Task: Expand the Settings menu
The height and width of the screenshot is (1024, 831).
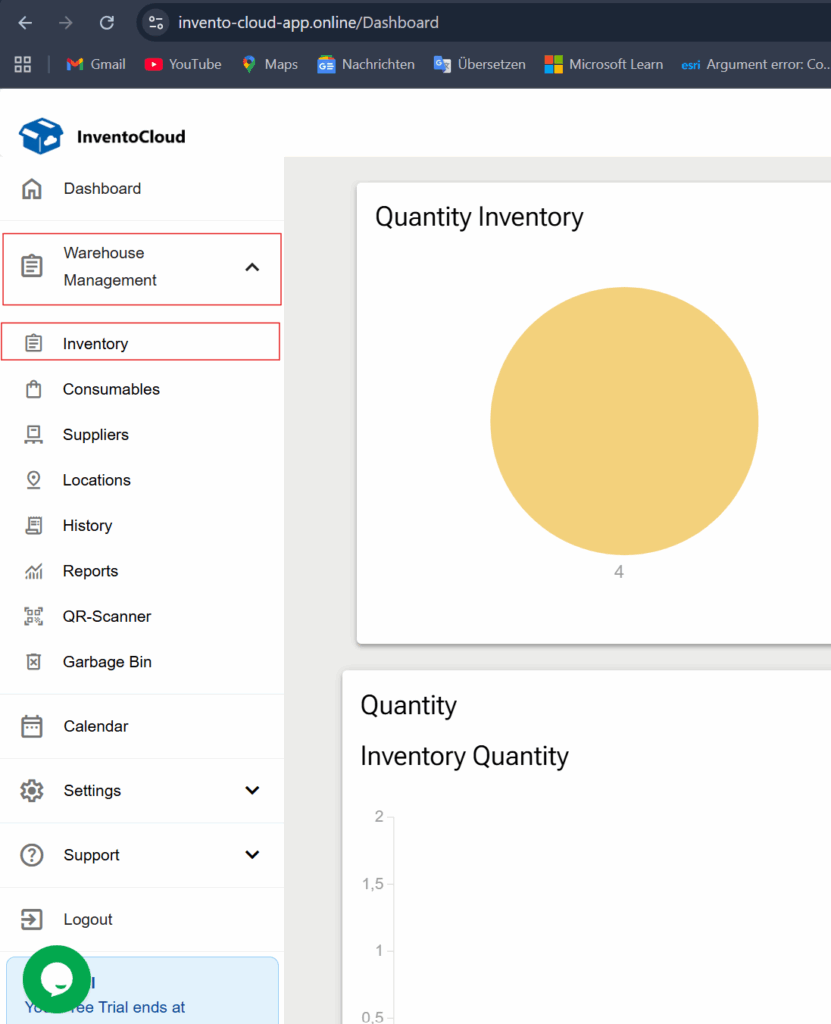Action: (x=253, y=790)
